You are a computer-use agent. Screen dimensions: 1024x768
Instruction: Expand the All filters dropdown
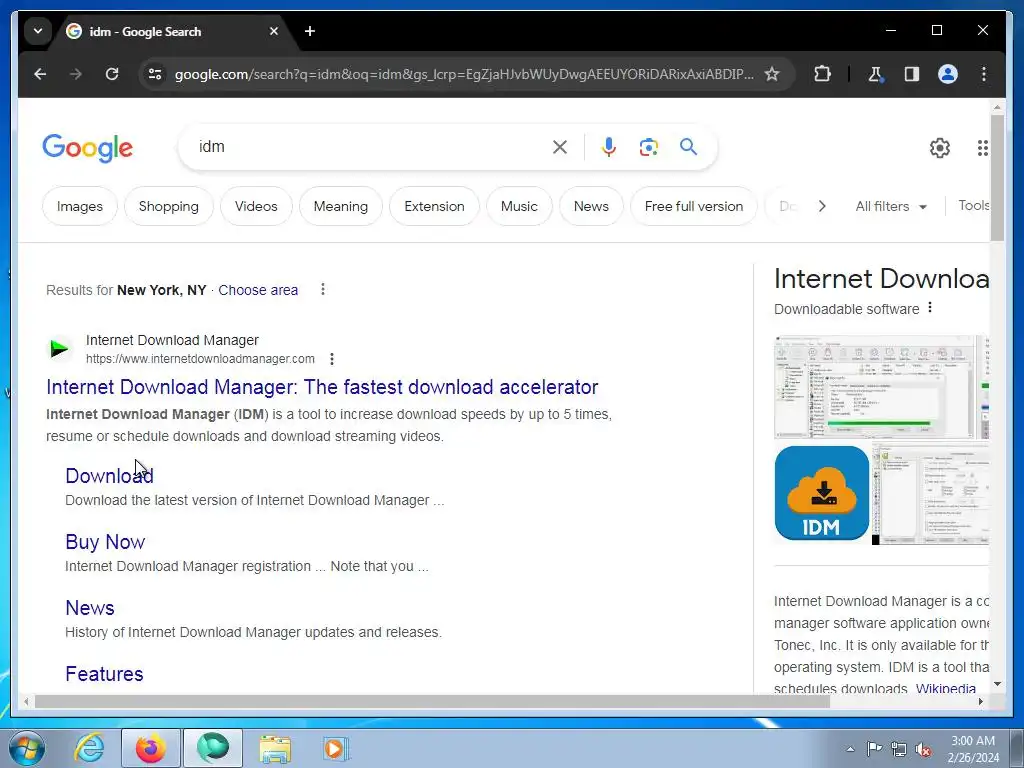[x=891, y=206]
